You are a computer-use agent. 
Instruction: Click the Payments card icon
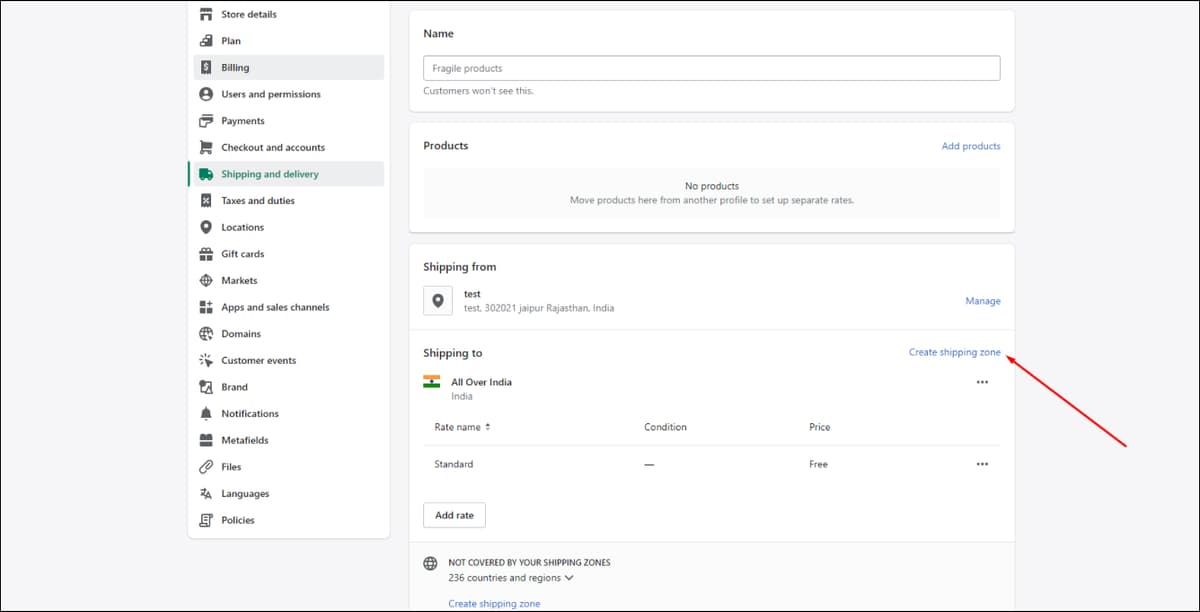tap(206, 121)
